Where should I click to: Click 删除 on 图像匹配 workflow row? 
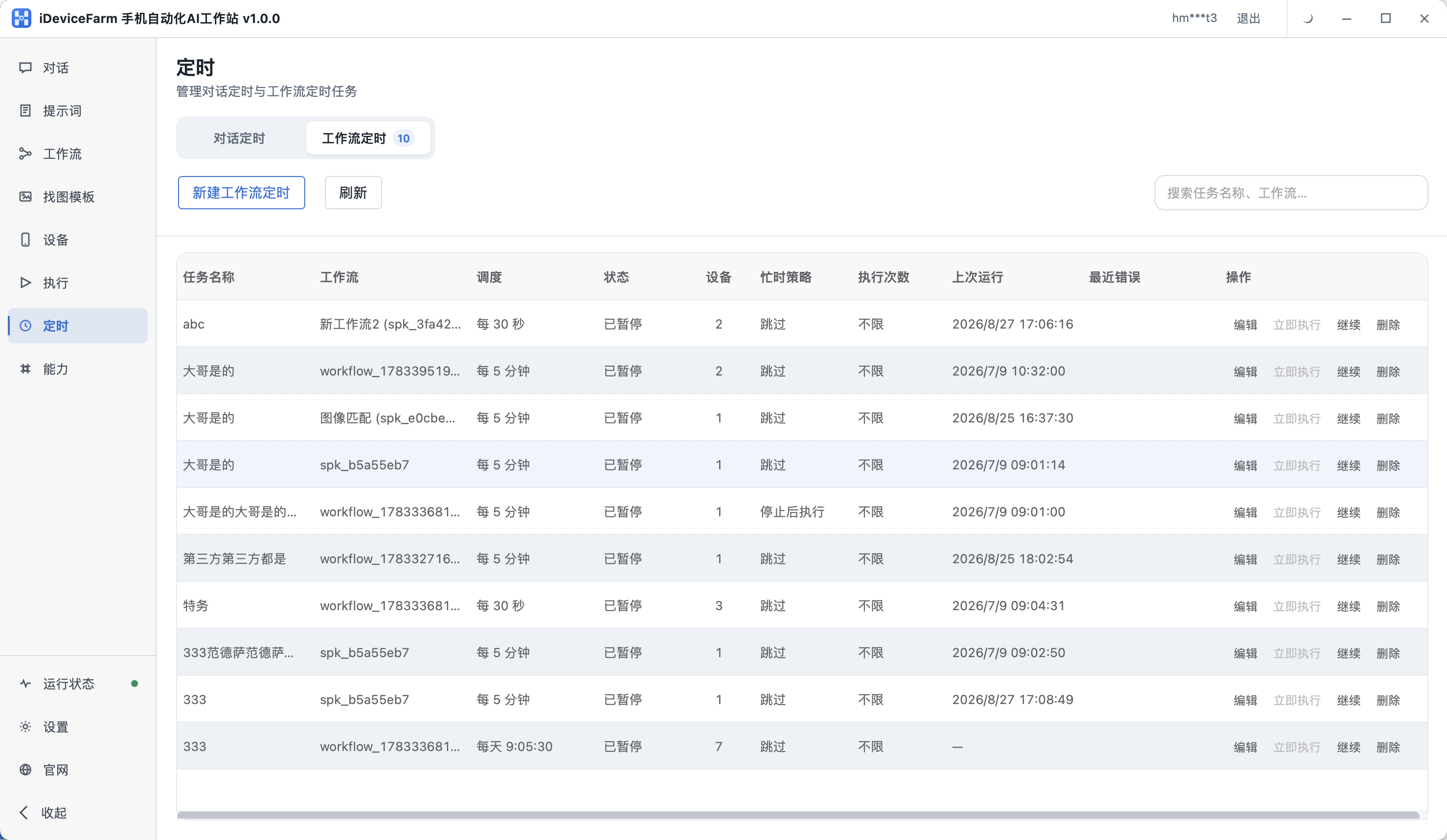[x=1388, y=419]
